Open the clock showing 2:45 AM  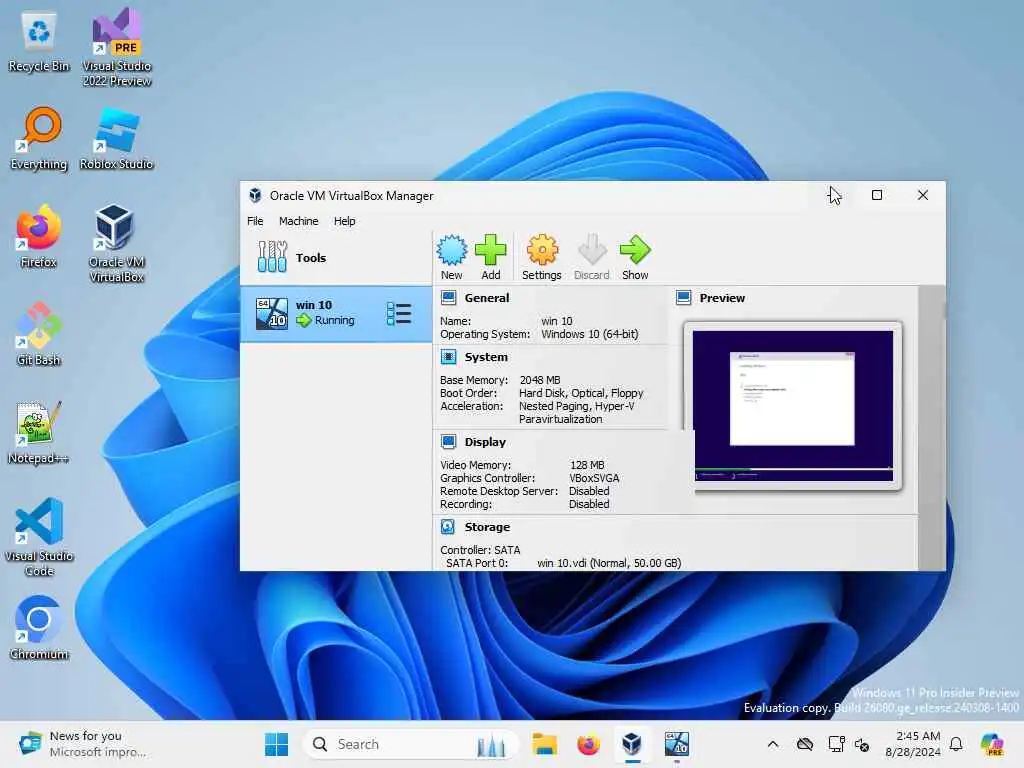click(x=913, y=744)
